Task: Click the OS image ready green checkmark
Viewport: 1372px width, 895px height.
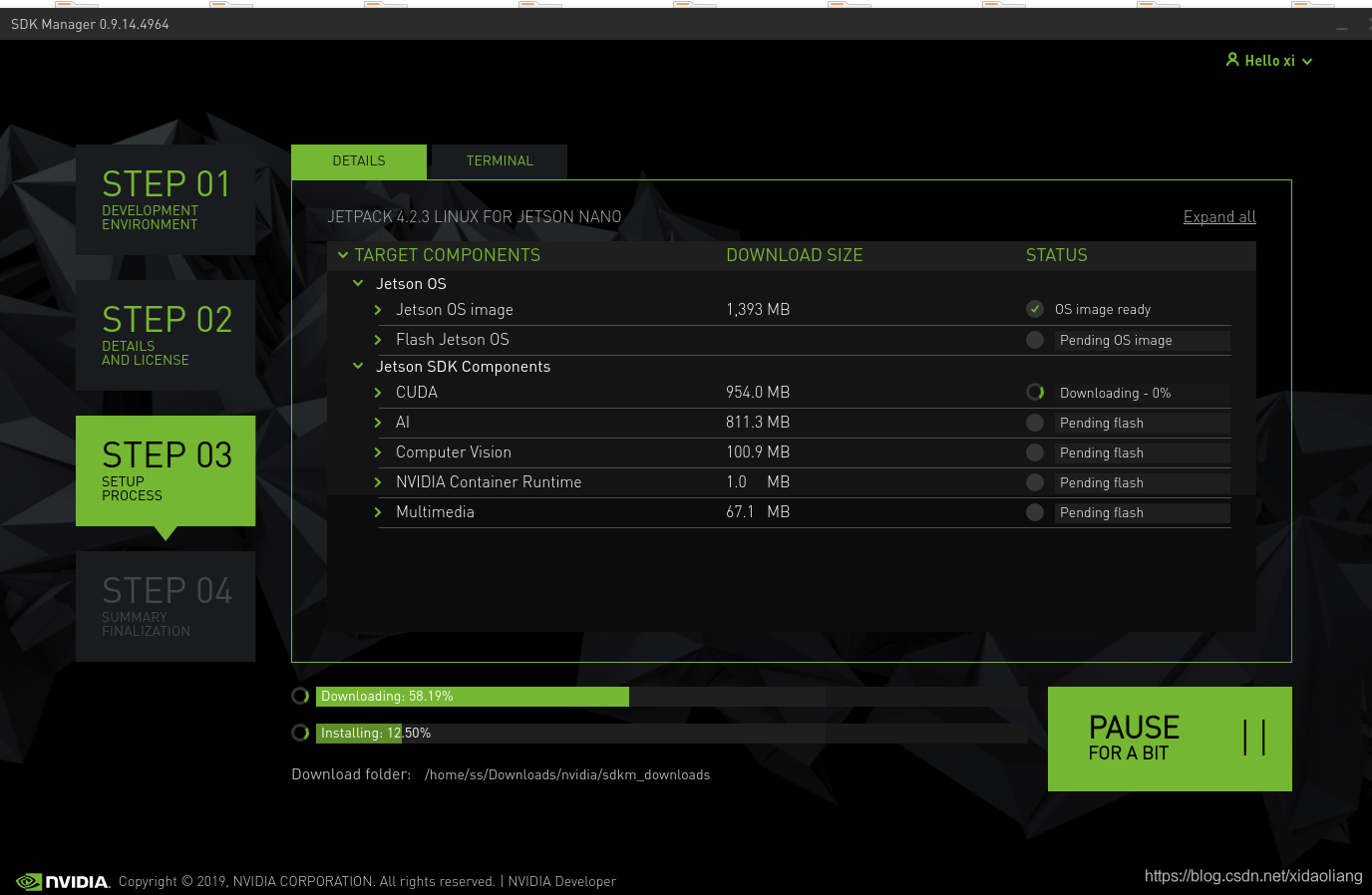Action: [1035, 309]
